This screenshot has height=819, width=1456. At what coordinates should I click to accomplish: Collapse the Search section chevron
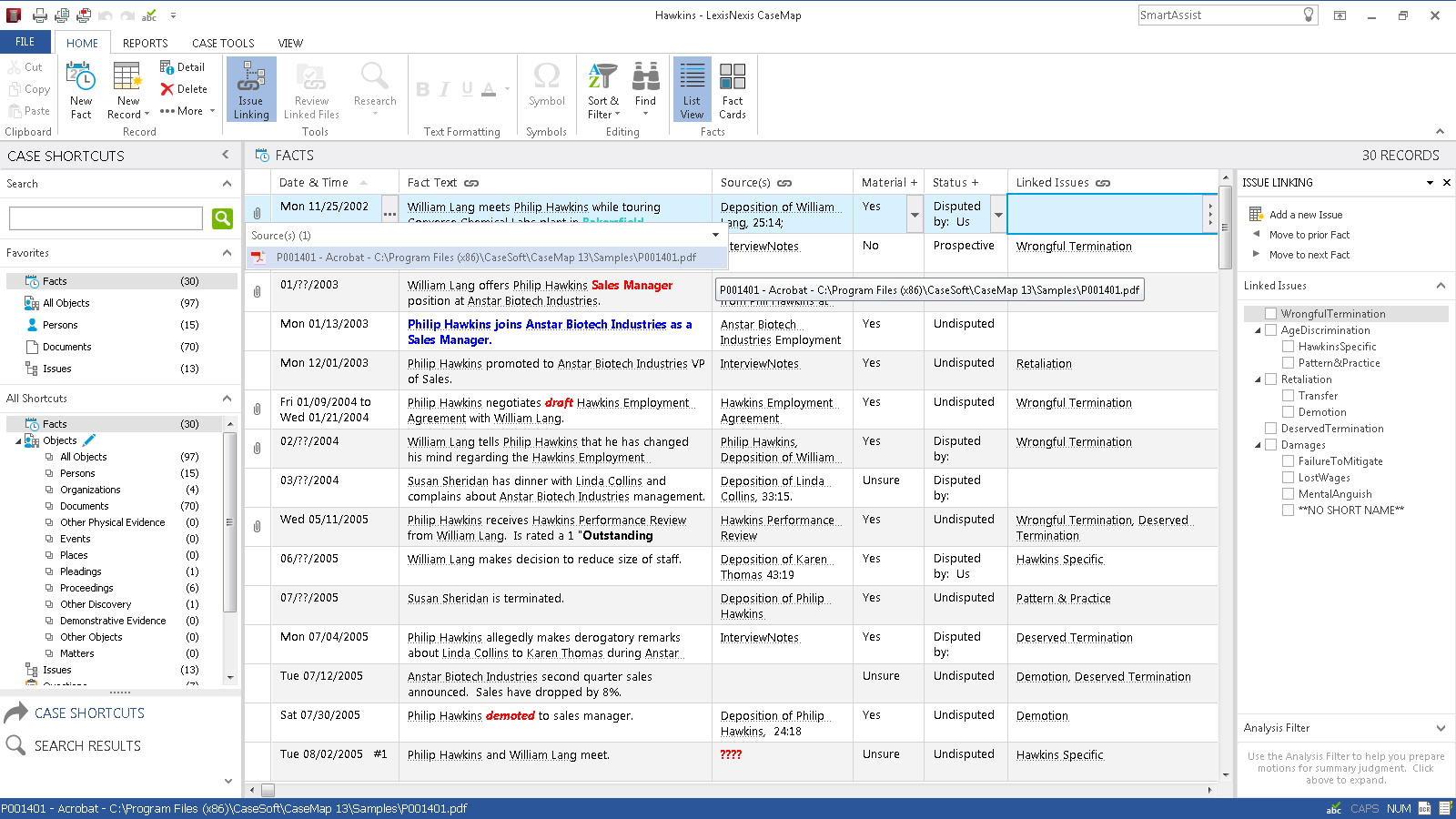point(227,184)
